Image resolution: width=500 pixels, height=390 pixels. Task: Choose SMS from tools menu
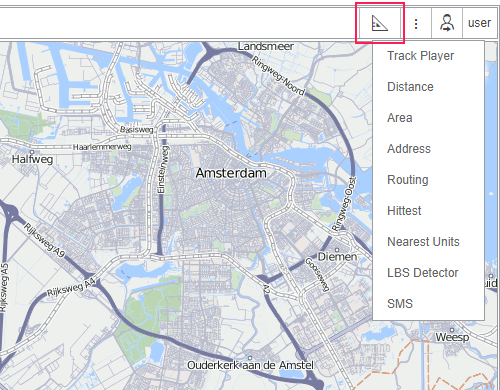400,304
